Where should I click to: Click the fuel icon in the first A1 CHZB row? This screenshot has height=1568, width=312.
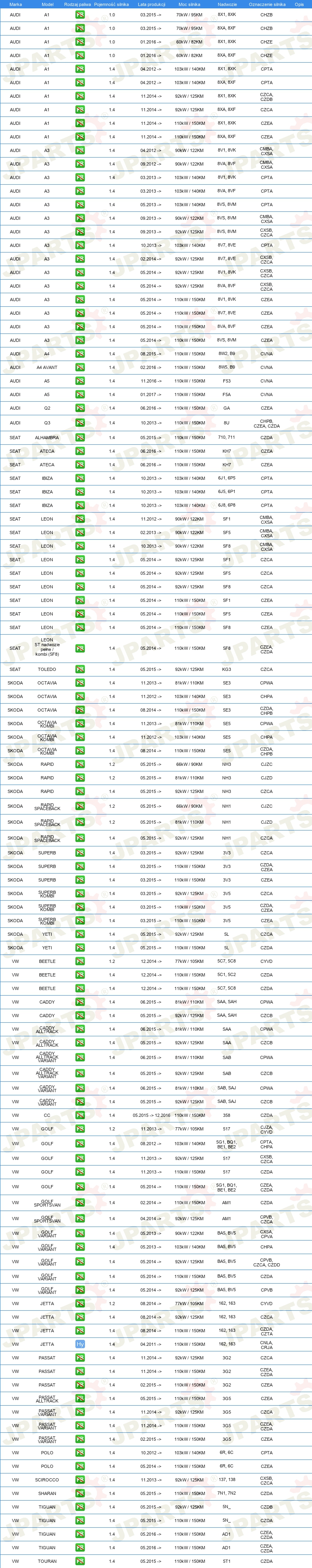(x=80, y=15)
